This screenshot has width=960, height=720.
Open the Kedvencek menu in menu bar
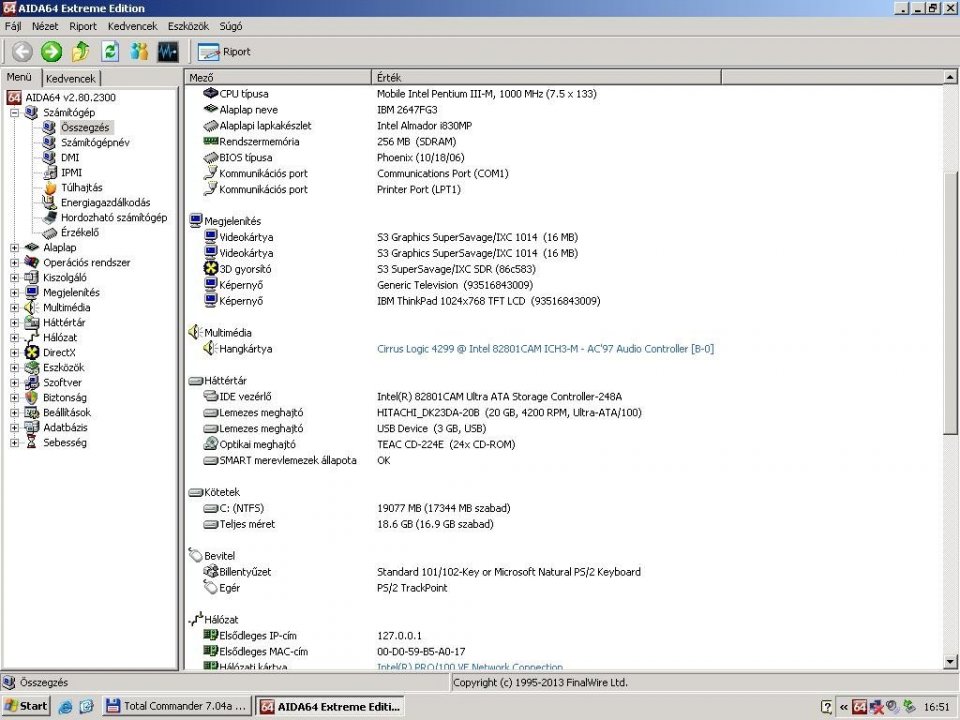click(132, 26)
